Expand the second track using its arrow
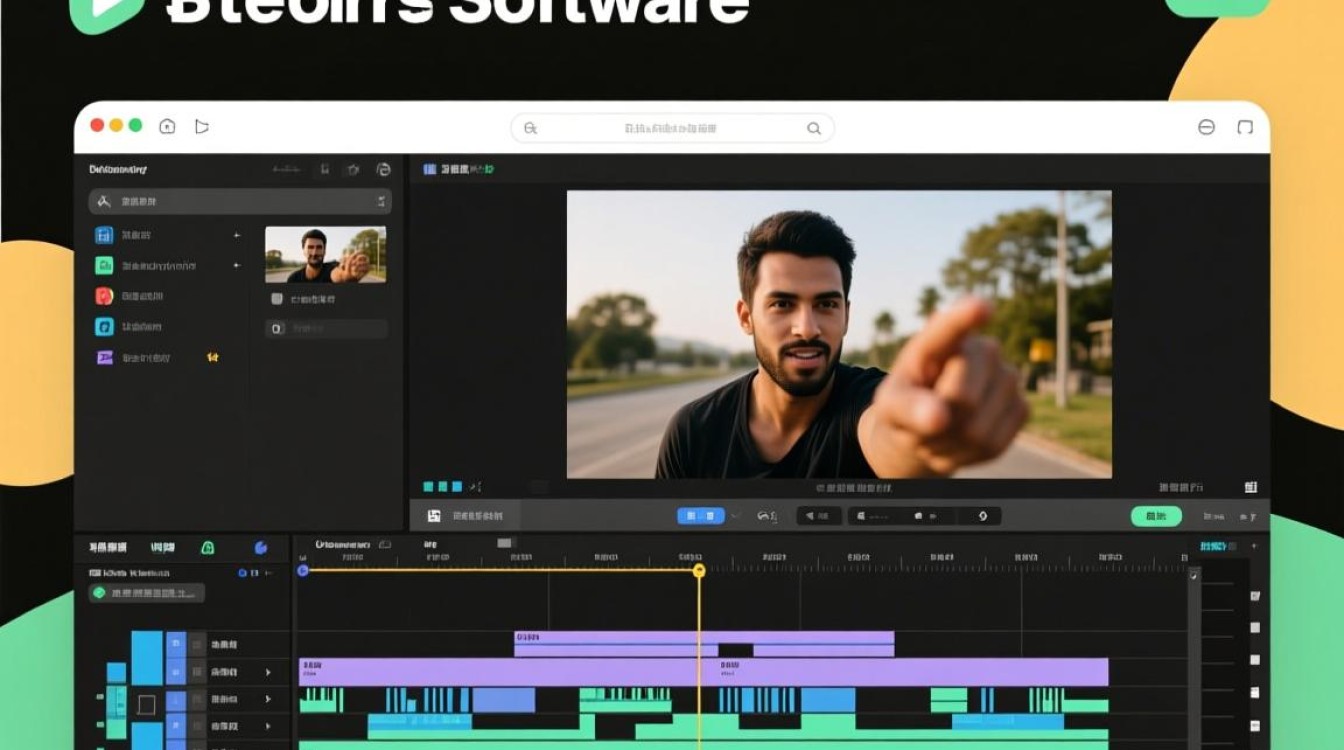This screenshot has height=750, width=1344. pos(267,672)
